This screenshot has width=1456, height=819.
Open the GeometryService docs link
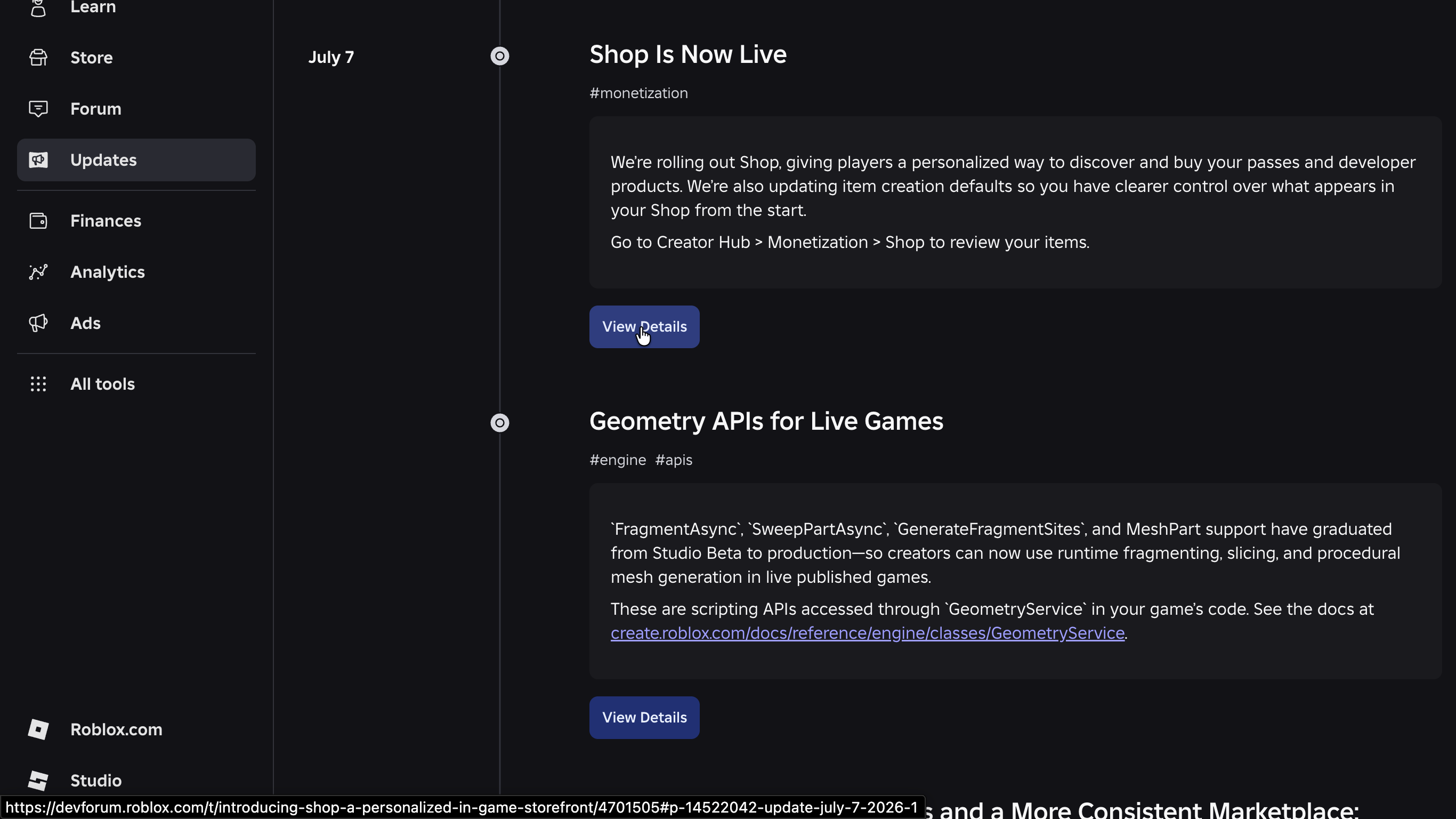click(868, 633)
